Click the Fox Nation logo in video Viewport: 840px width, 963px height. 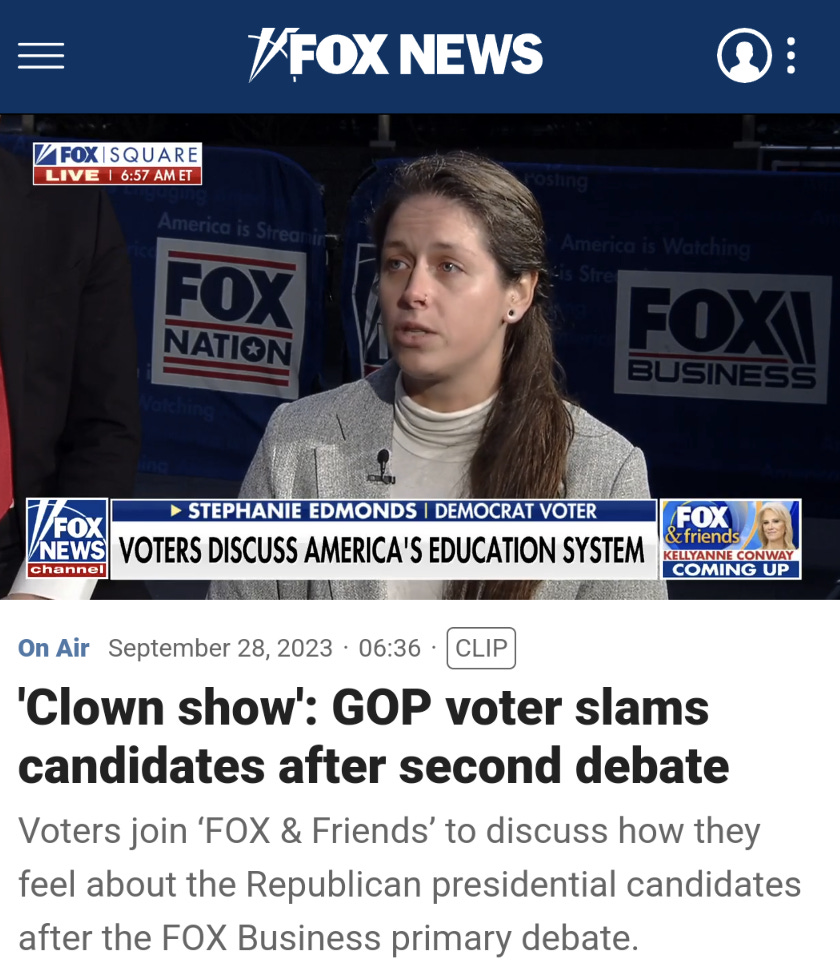pos(228,318)
